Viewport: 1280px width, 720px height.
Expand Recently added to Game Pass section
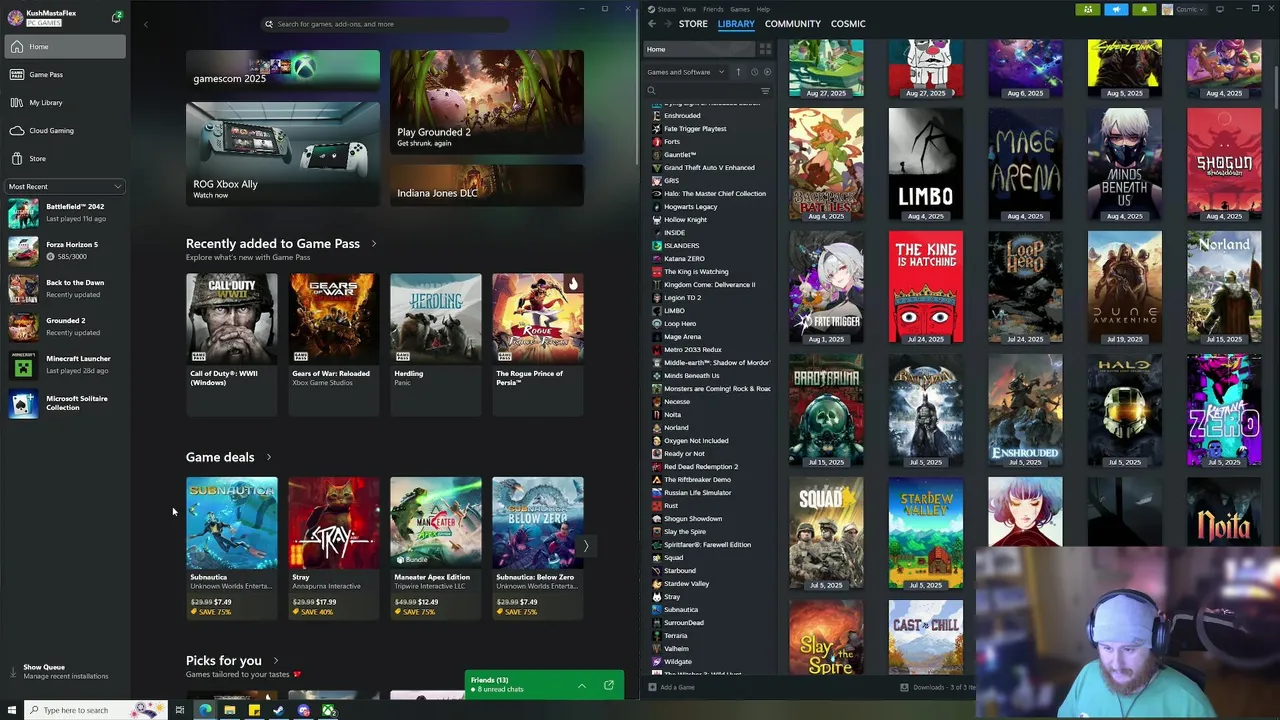[374, 243]
